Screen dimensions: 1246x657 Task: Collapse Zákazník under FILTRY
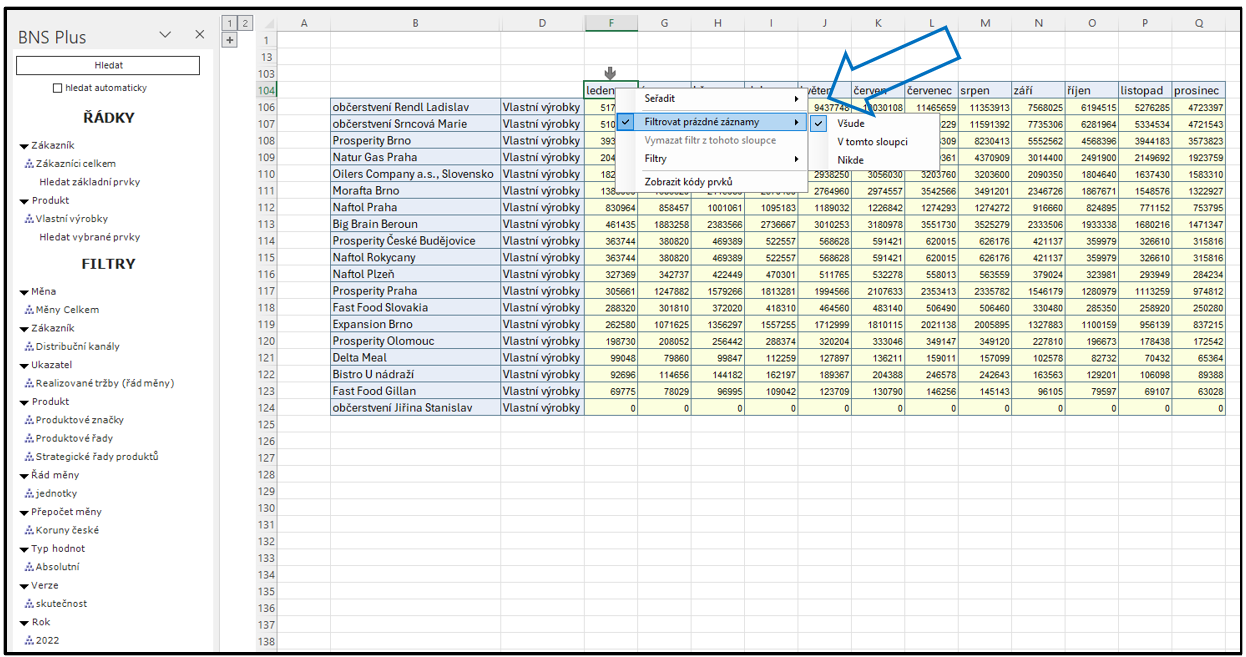24,329
